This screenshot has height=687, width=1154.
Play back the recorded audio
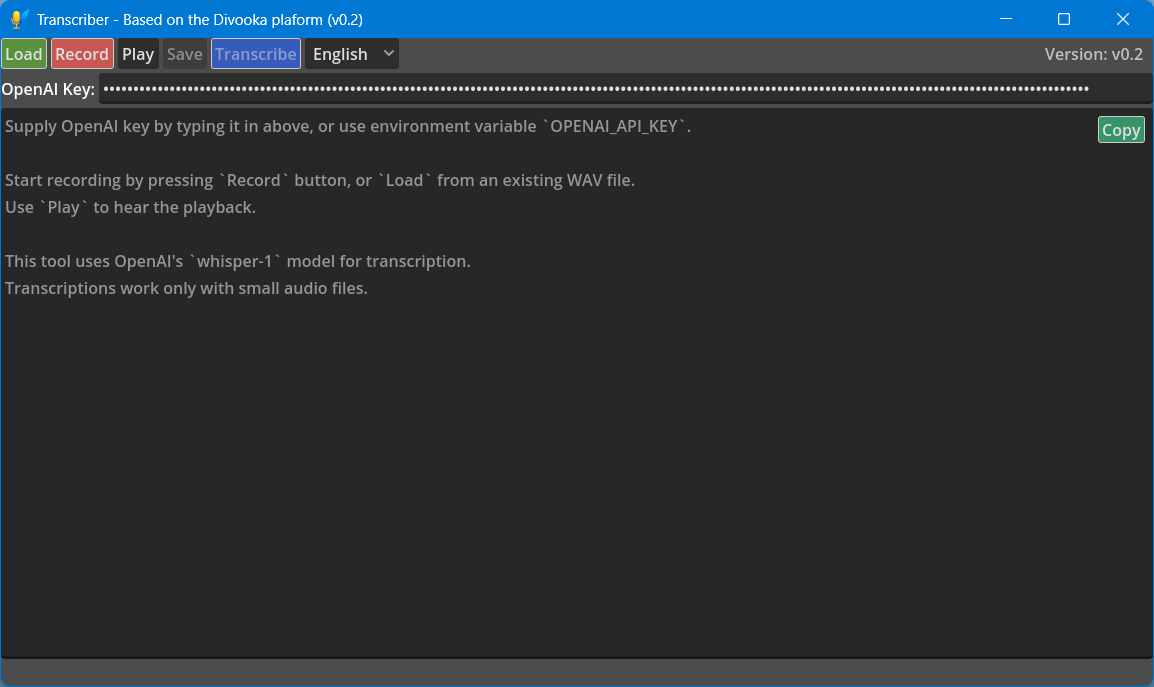point(138,54)
